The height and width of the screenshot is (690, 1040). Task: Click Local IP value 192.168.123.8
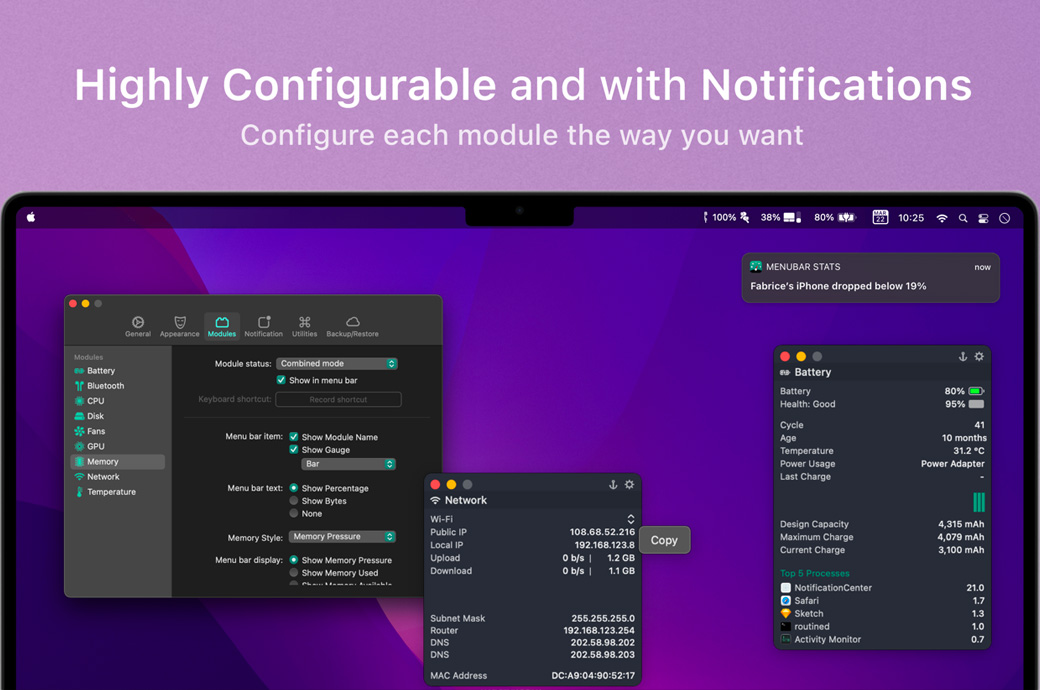604,545
